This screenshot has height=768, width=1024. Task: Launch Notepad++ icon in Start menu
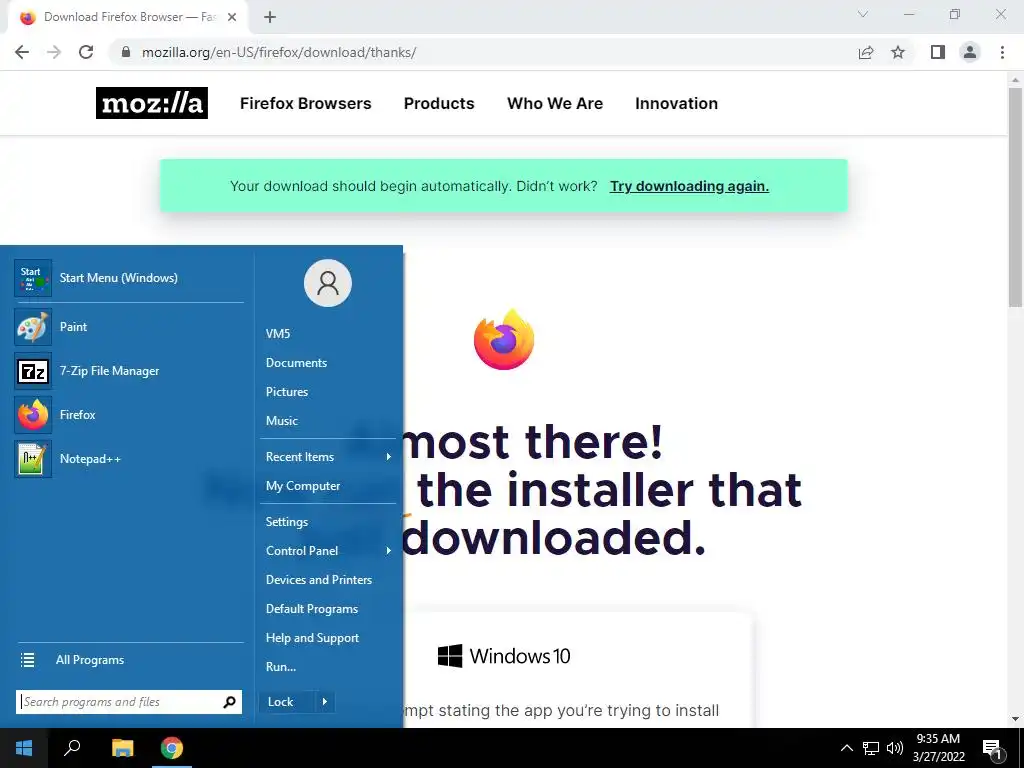(33, 458)
